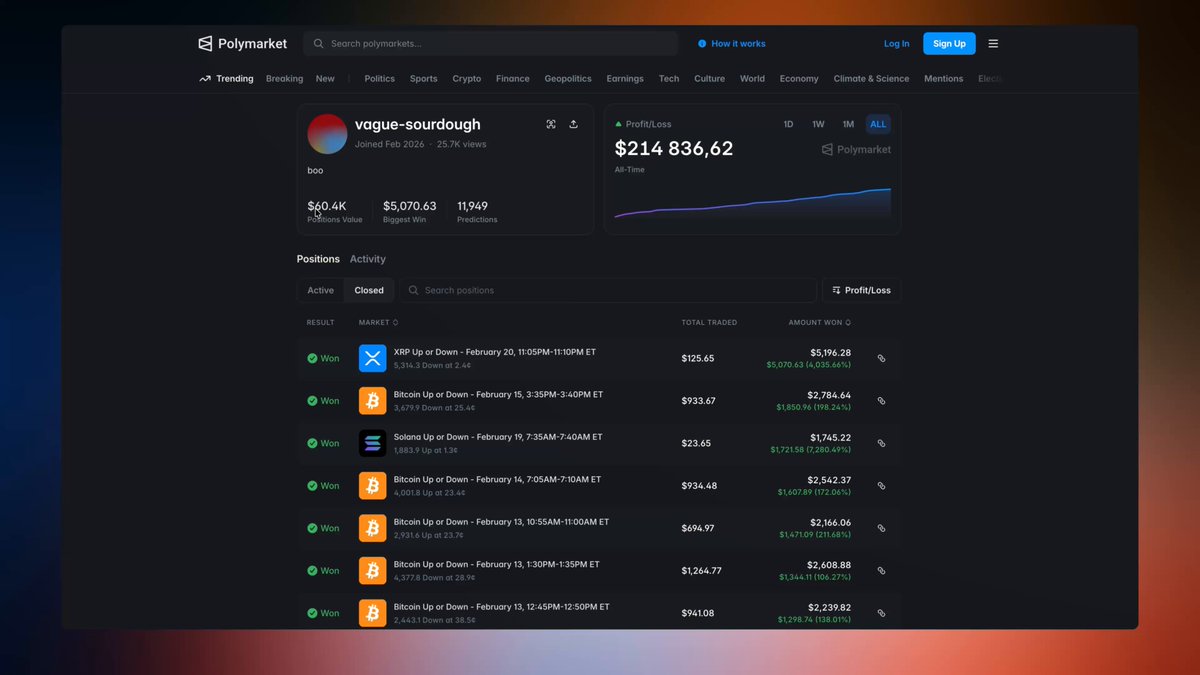Click the Search polymarkets field
Screen dimensions: 1200x675
(x=491, y=44)
